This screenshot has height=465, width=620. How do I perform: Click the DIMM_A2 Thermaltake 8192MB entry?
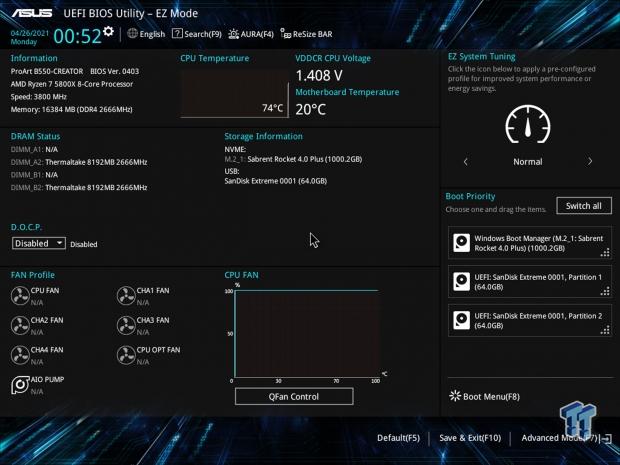(x=79, y=162)
